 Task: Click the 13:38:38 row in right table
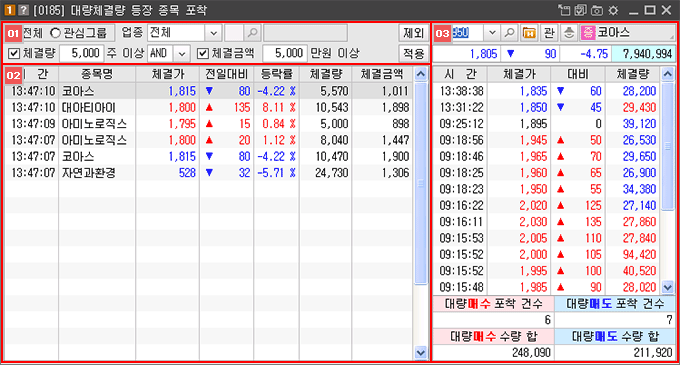pyautogui.click(x=547, y=91)
